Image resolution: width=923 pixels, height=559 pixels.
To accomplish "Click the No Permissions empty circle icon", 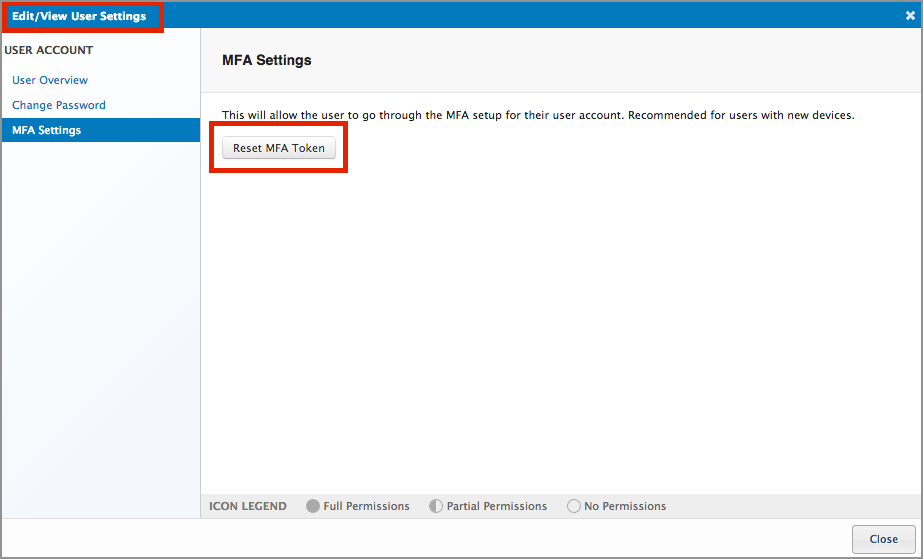I will 574,506.
